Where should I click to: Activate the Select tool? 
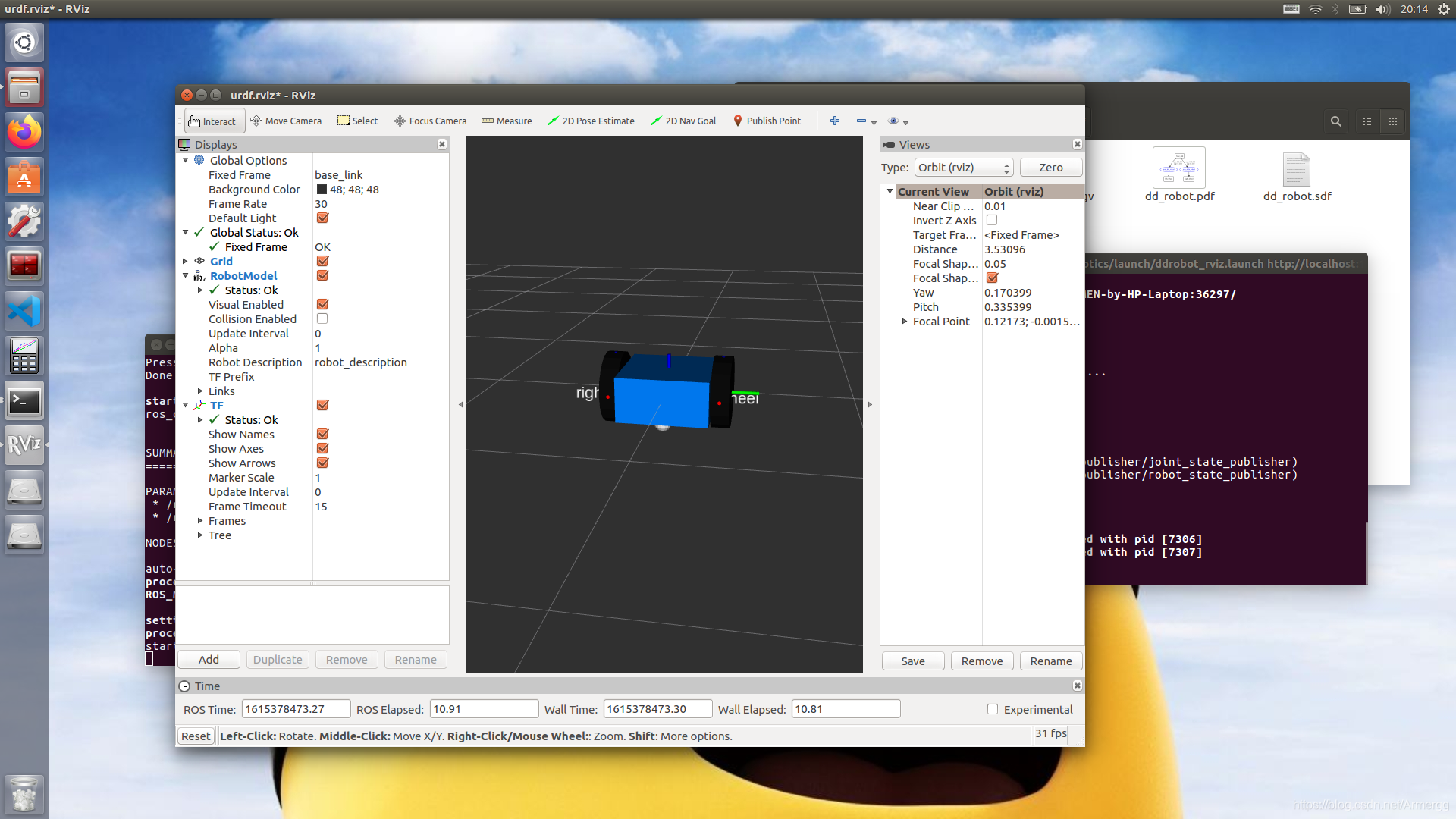coord(357,121)
